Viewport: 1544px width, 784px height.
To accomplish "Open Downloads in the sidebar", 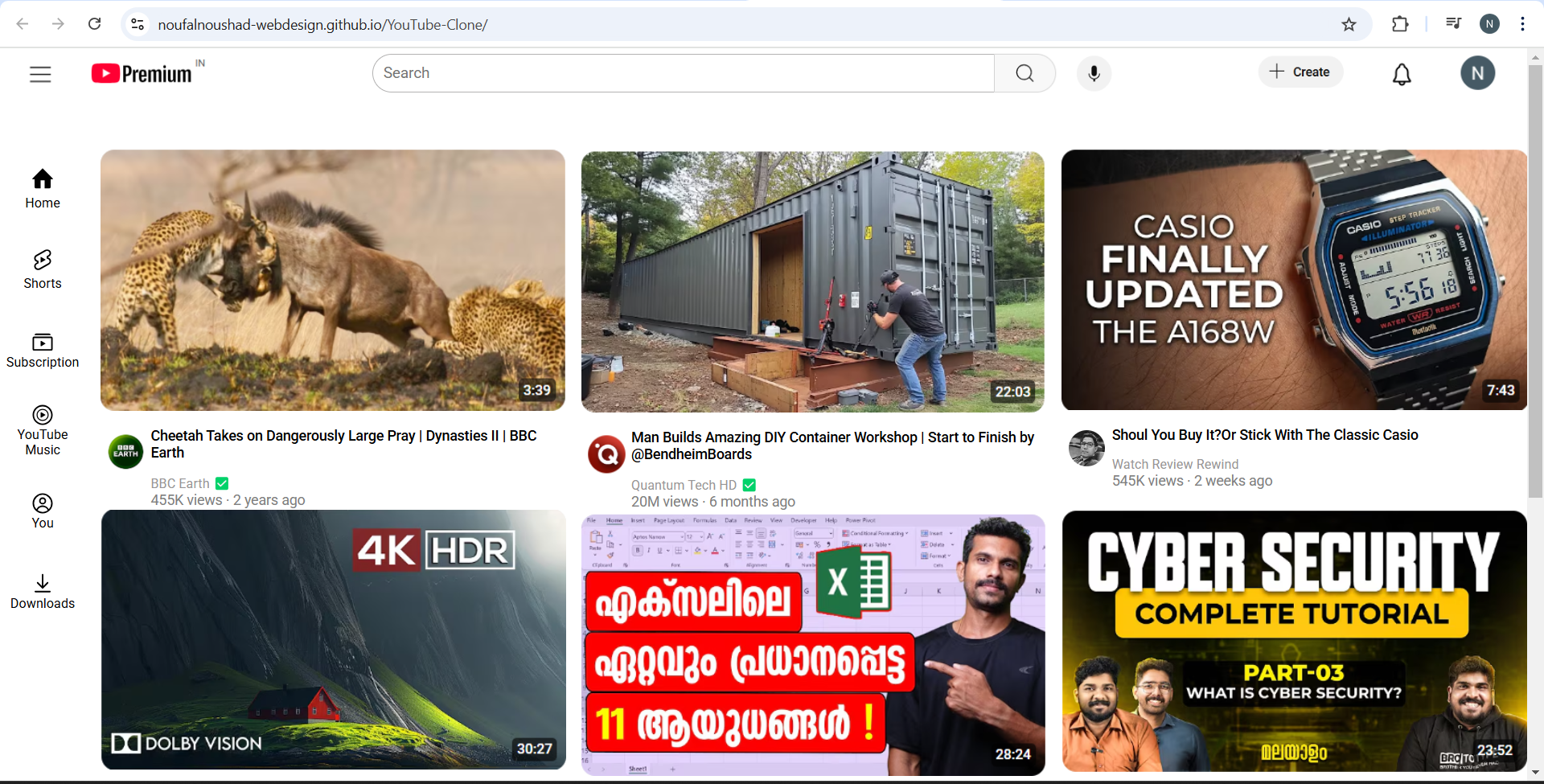I will 43,592.
